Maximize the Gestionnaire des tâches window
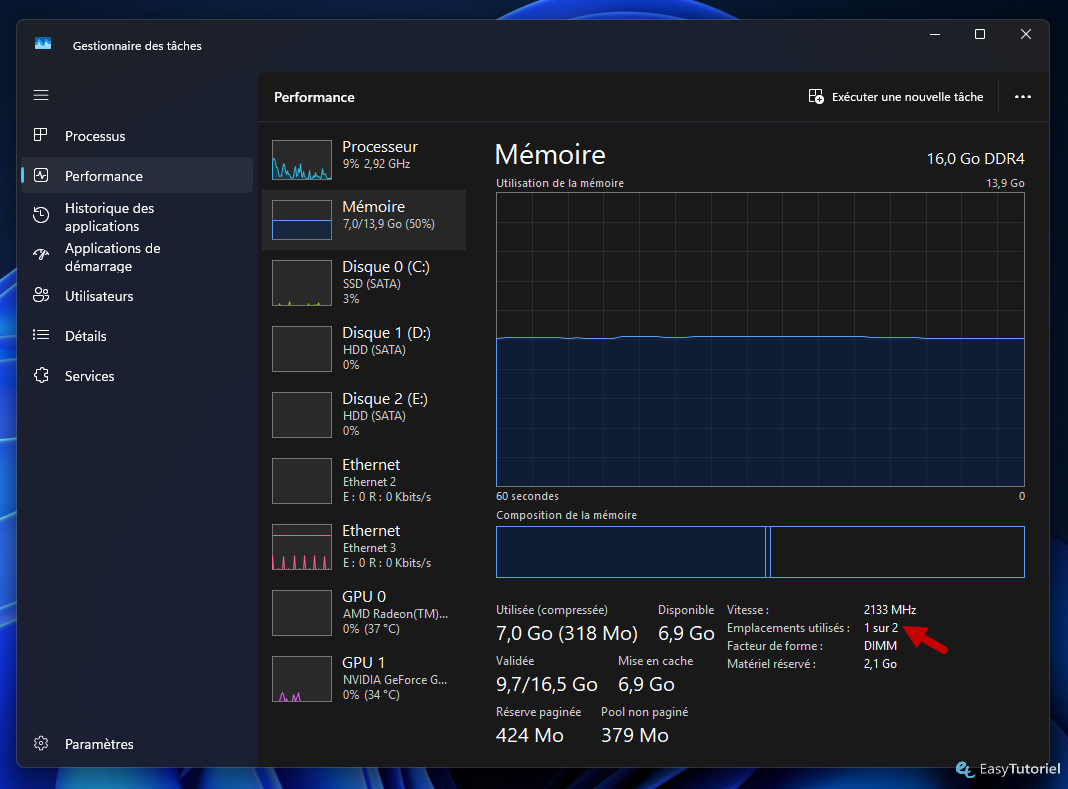Image resolution: width=1068 pixels, height=789 pixels. point(980,34)
